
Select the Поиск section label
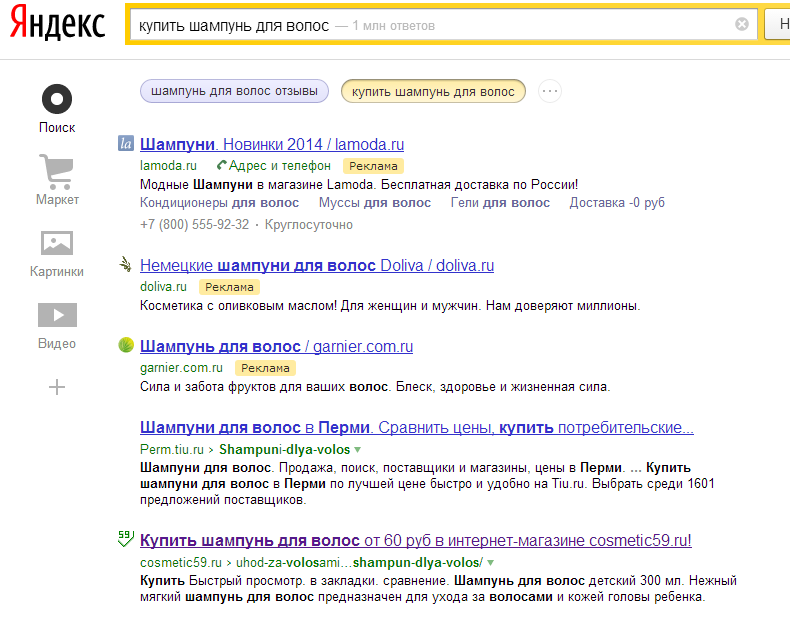57,127
